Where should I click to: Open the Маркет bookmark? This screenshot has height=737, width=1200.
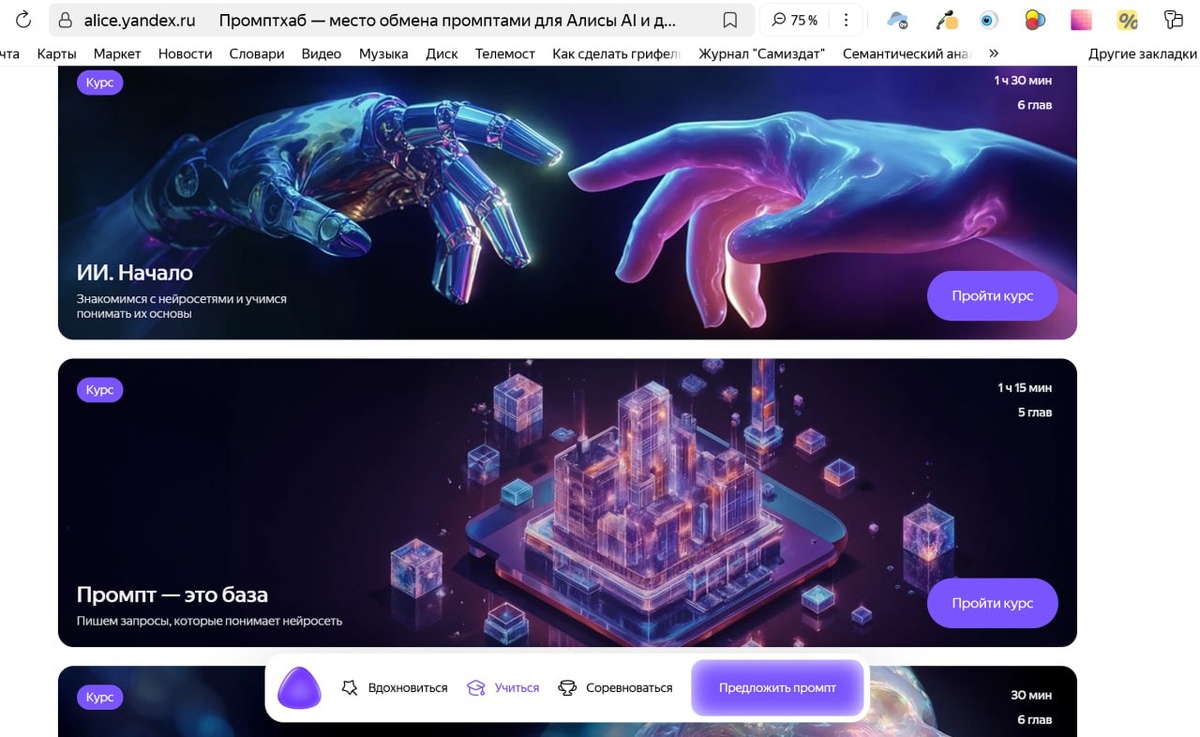click(x=117, y=54)
